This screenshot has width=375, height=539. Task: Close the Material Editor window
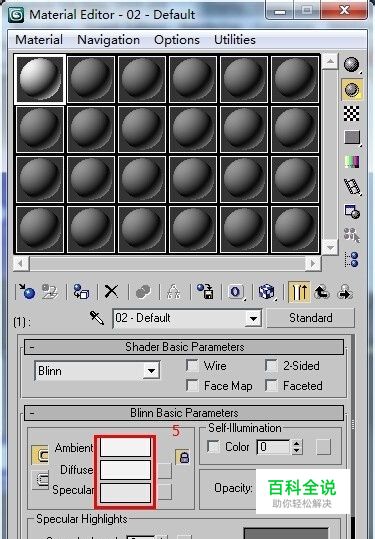[x=344, y=10]
